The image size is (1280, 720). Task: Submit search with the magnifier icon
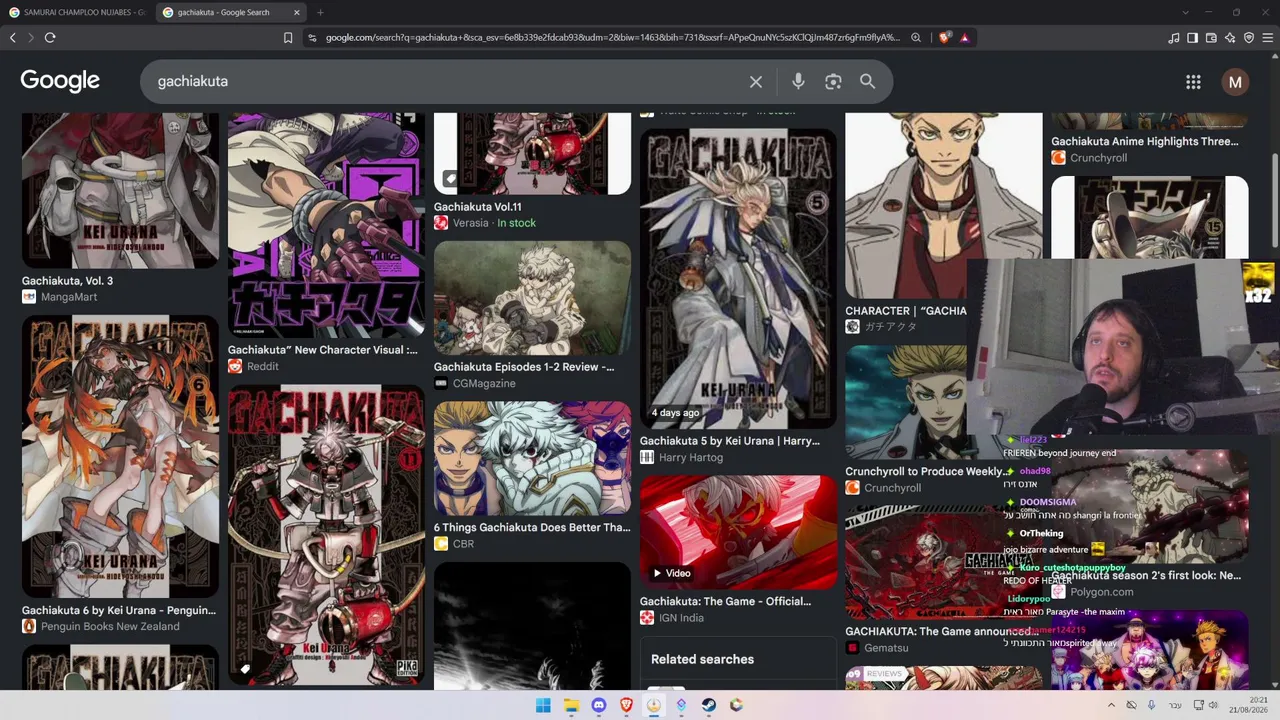point(867,82)
